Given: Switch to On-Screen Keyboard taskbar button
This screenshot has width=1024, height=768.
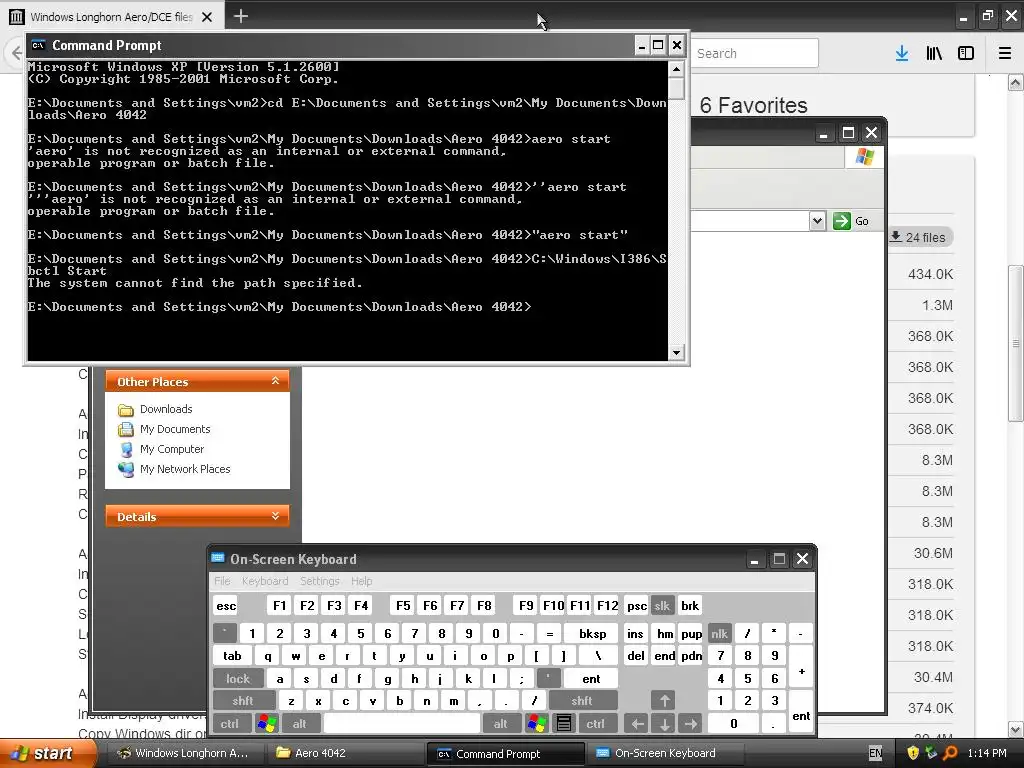Looking at the screenshot, I should click(665, 753).
